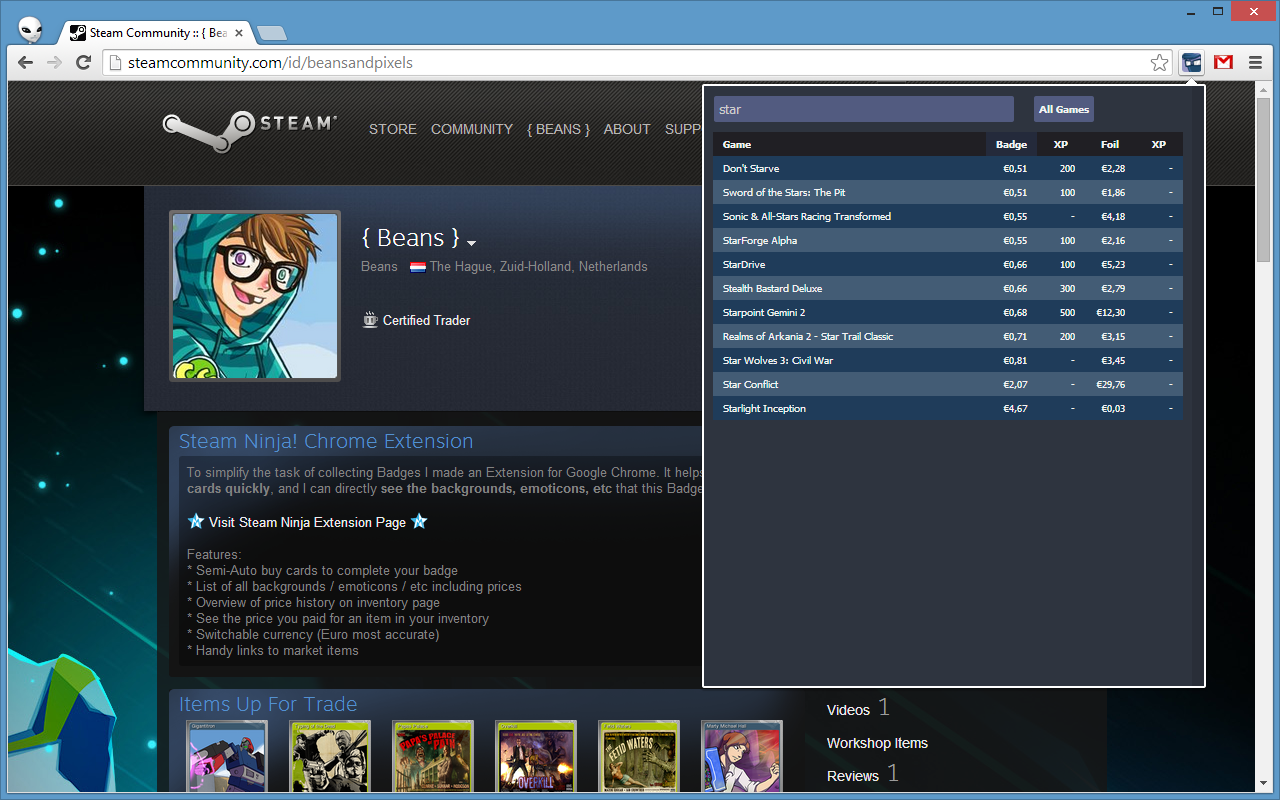The image size is (1280, 800).
Task: Bookmark this page with the star icon
Action: tap(1159, 63)
